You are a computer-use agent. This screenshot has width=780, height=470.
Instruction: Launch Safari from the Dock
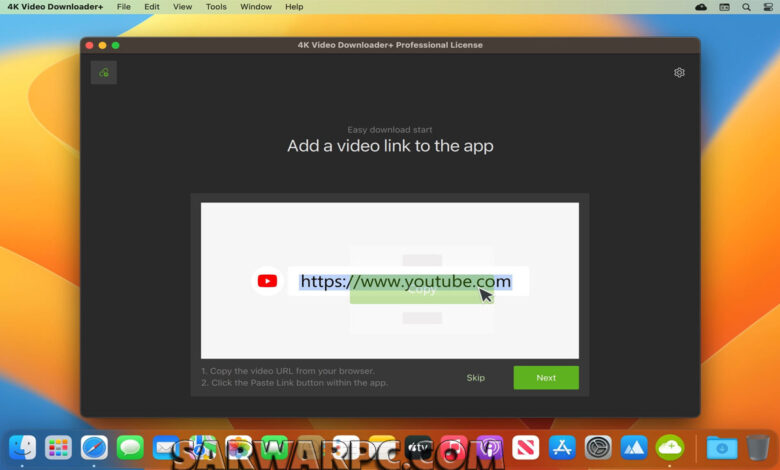[x=94, y=447]
